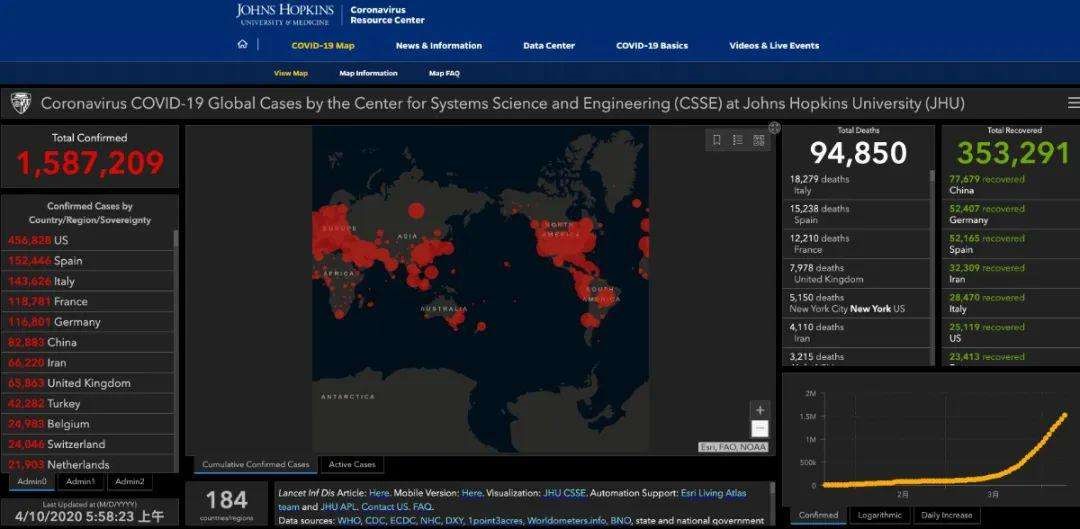Select Switzerland in confirmed cases list
This screenshot has height=529, width=1080.
click(x=87, y=444)
